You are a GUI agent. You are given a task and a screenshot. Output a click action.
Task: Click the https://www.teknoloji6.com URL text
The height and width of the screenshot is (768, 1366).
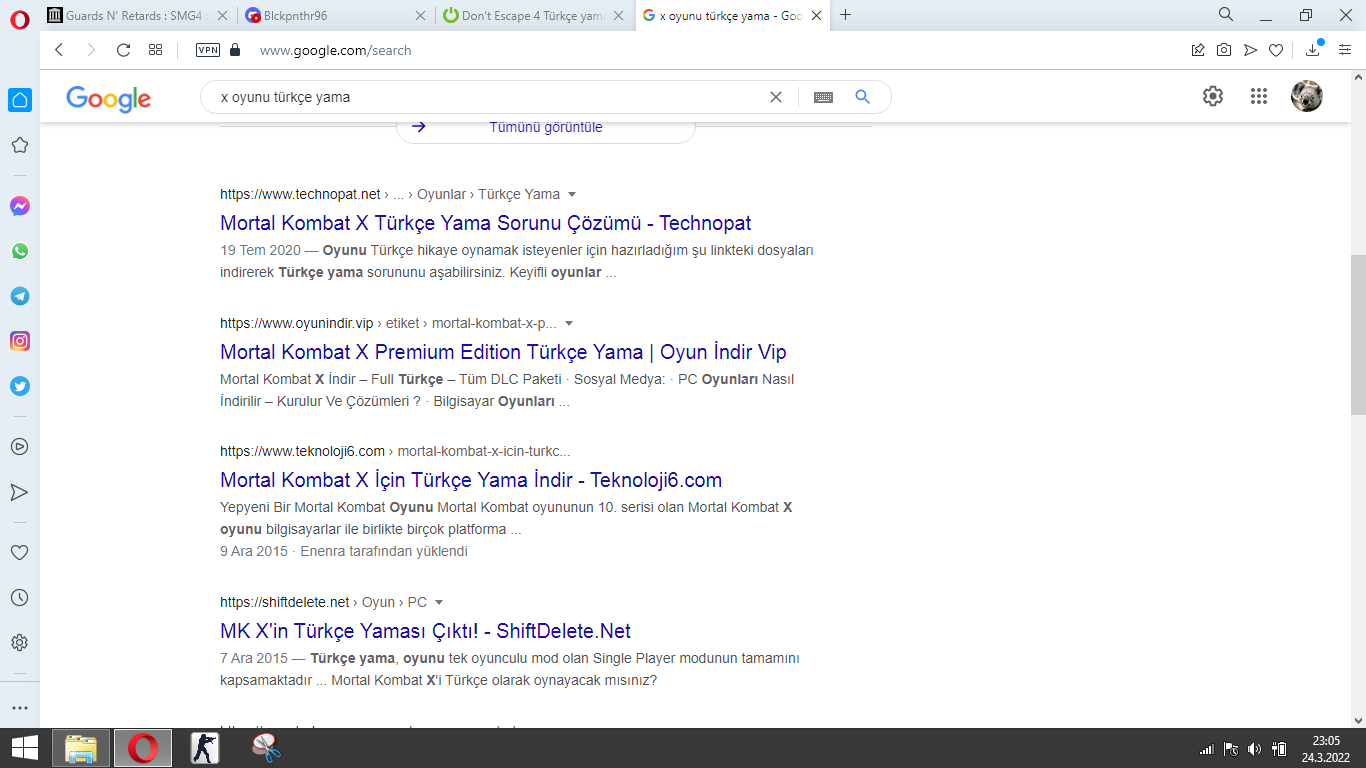302,451
